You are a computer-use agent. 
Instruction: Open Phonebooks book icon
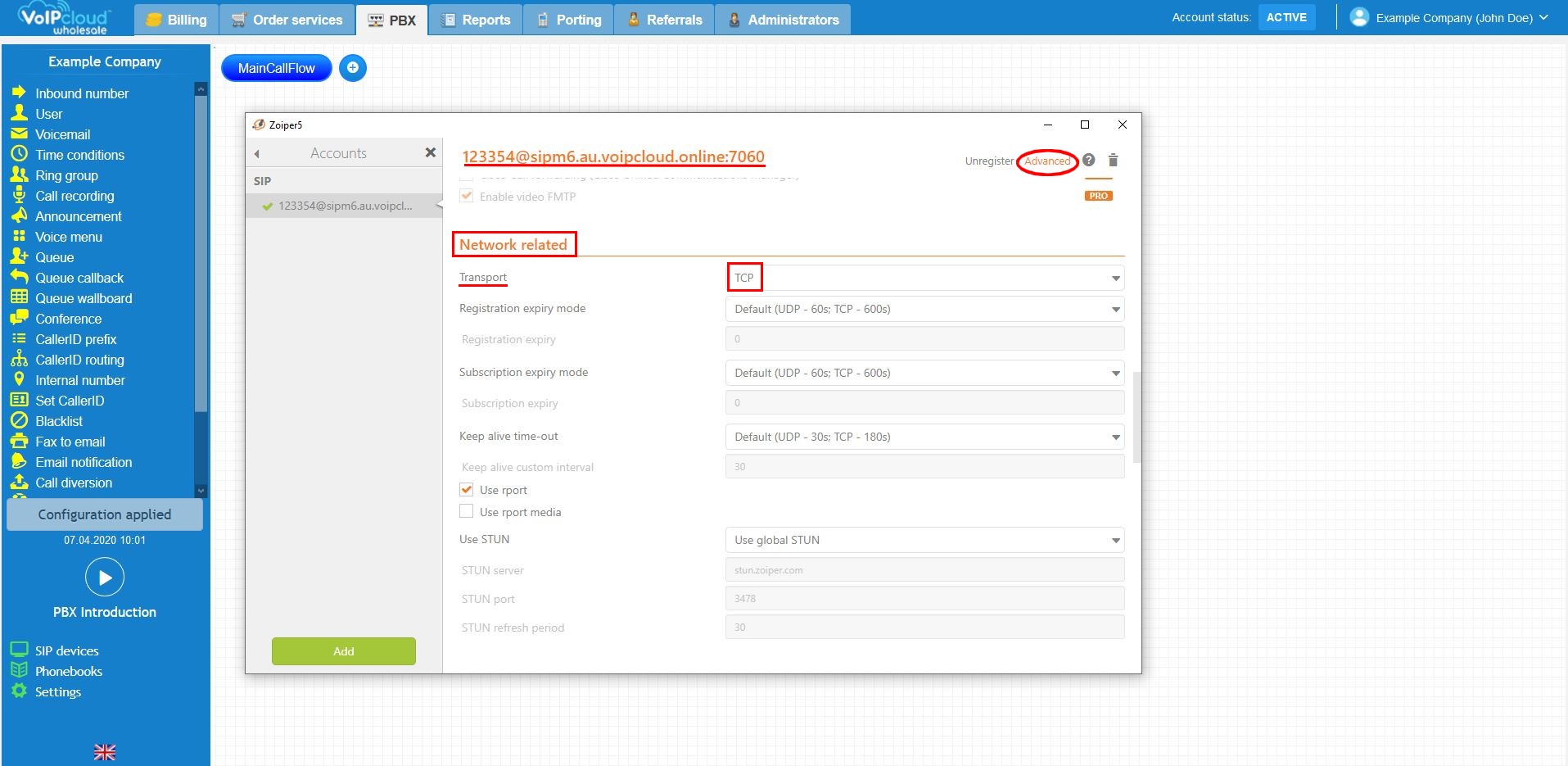pos(19,670)
